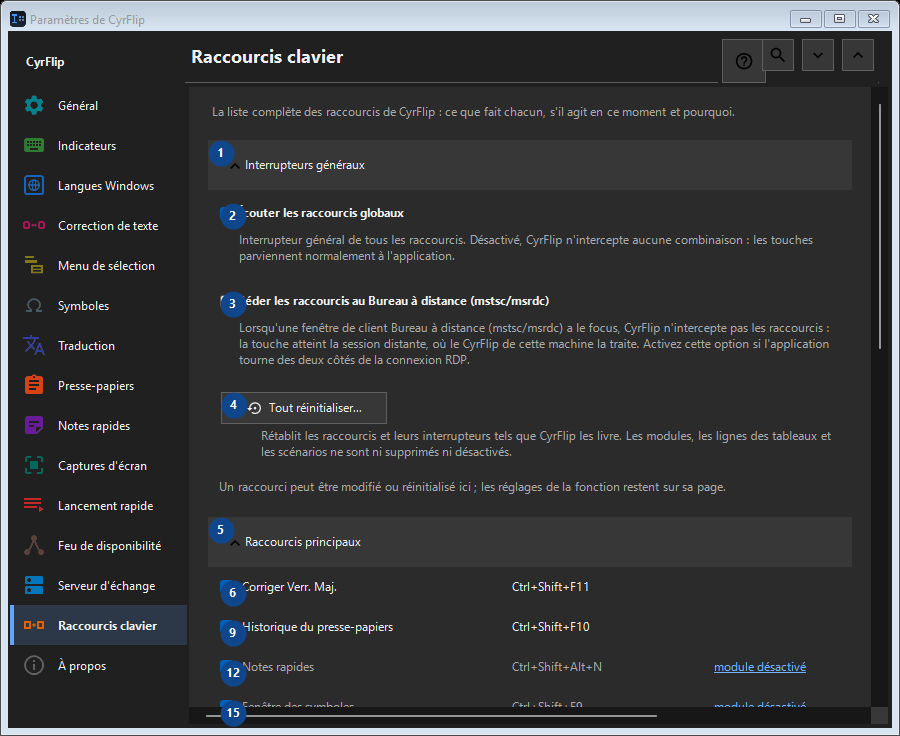The image size is (900, 736).
Task: Toggle the Corriger Verr. Maj. shortcut checkbox
Action: (228, 587)
